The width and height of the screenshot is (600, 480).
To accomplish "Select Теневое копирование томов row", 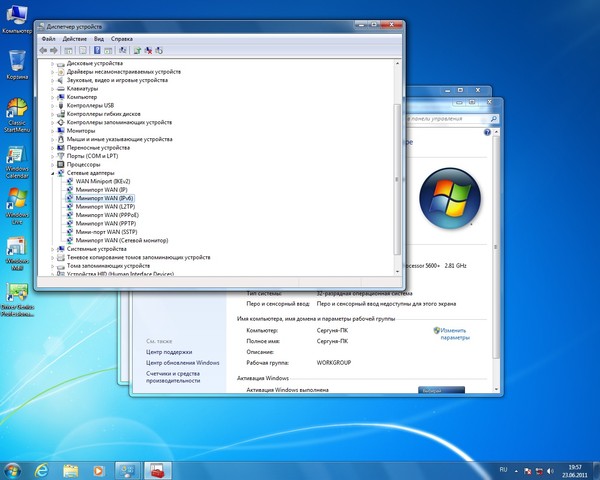I will point(138,258).
